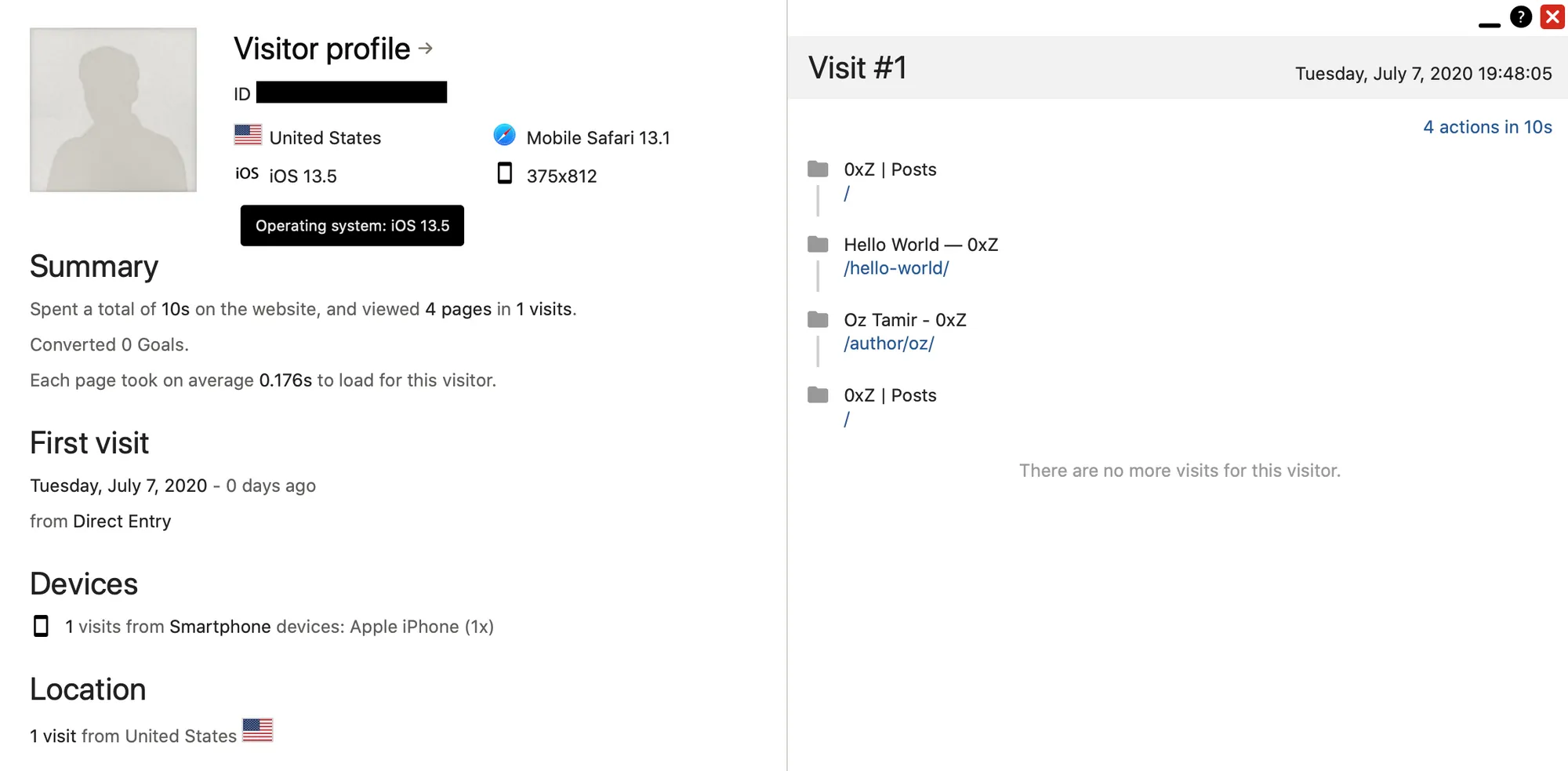Open the /author/oz/ page link
Image resolution: width=1568 pixels, height=771 pixels.
[x=889, y=344]
